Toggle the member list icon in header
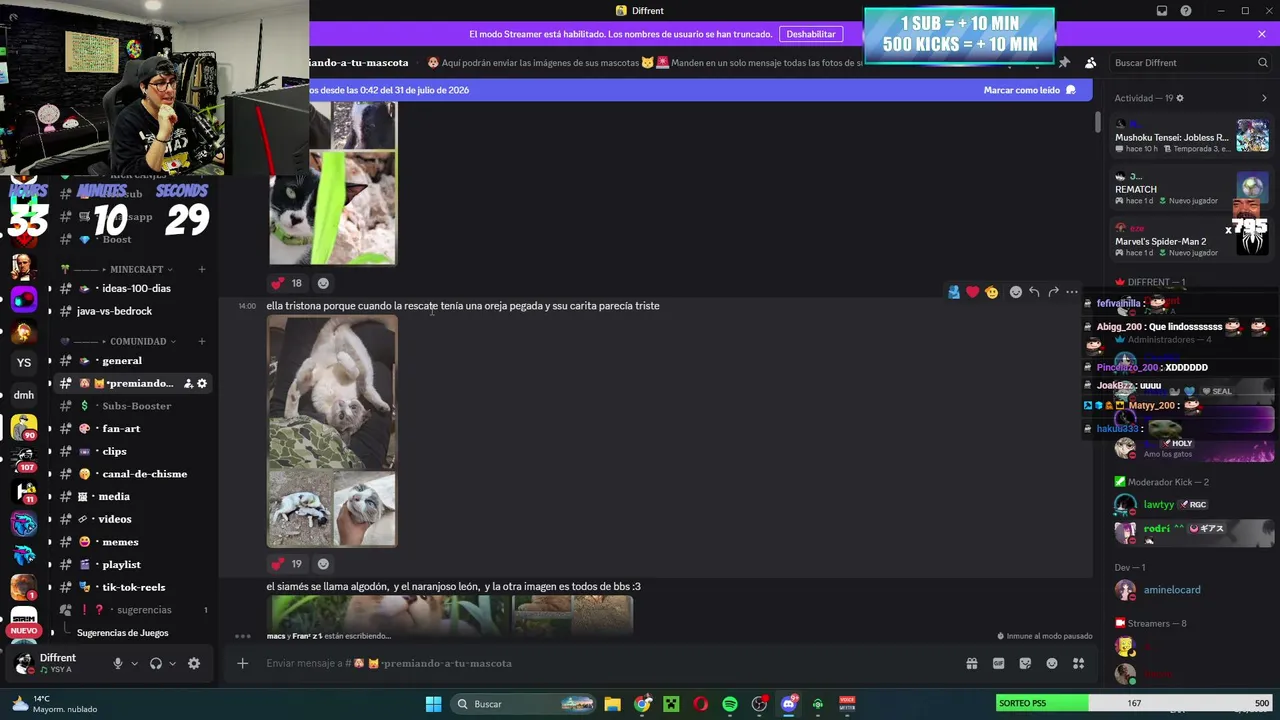 1091,63
